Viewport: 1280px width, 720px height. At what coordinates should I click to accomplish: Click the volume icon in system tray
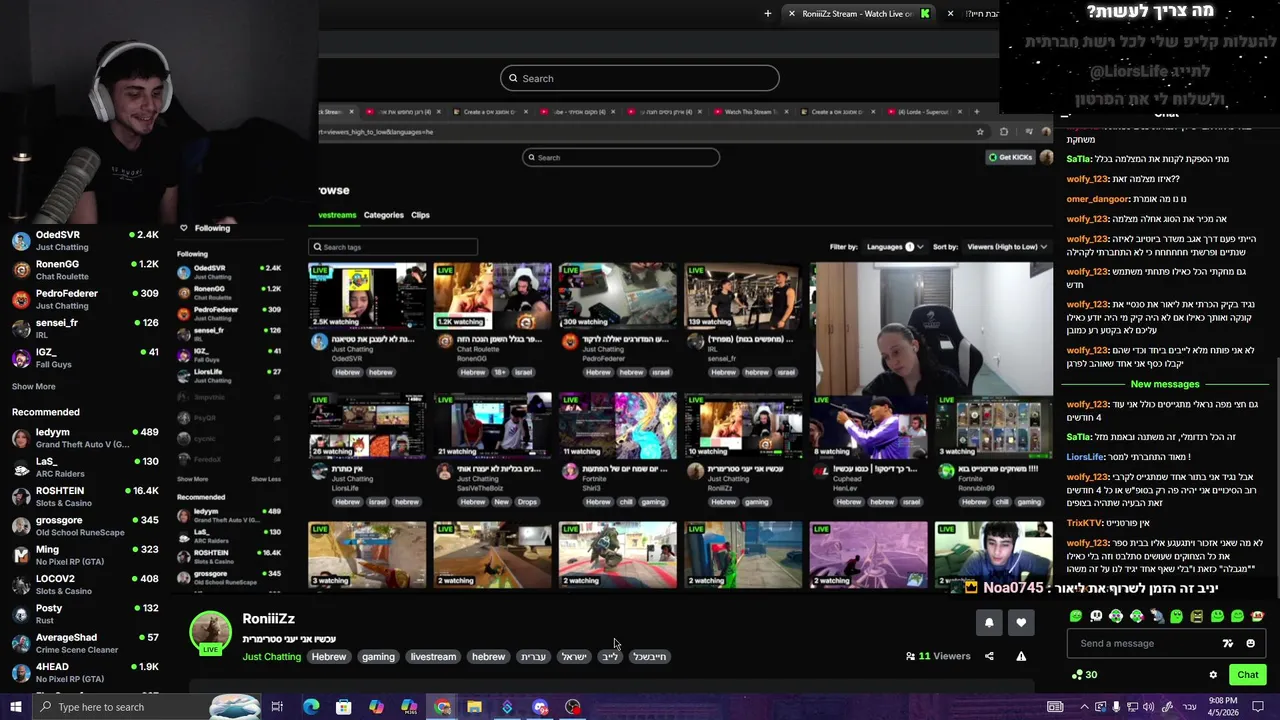click(1149, 707)
